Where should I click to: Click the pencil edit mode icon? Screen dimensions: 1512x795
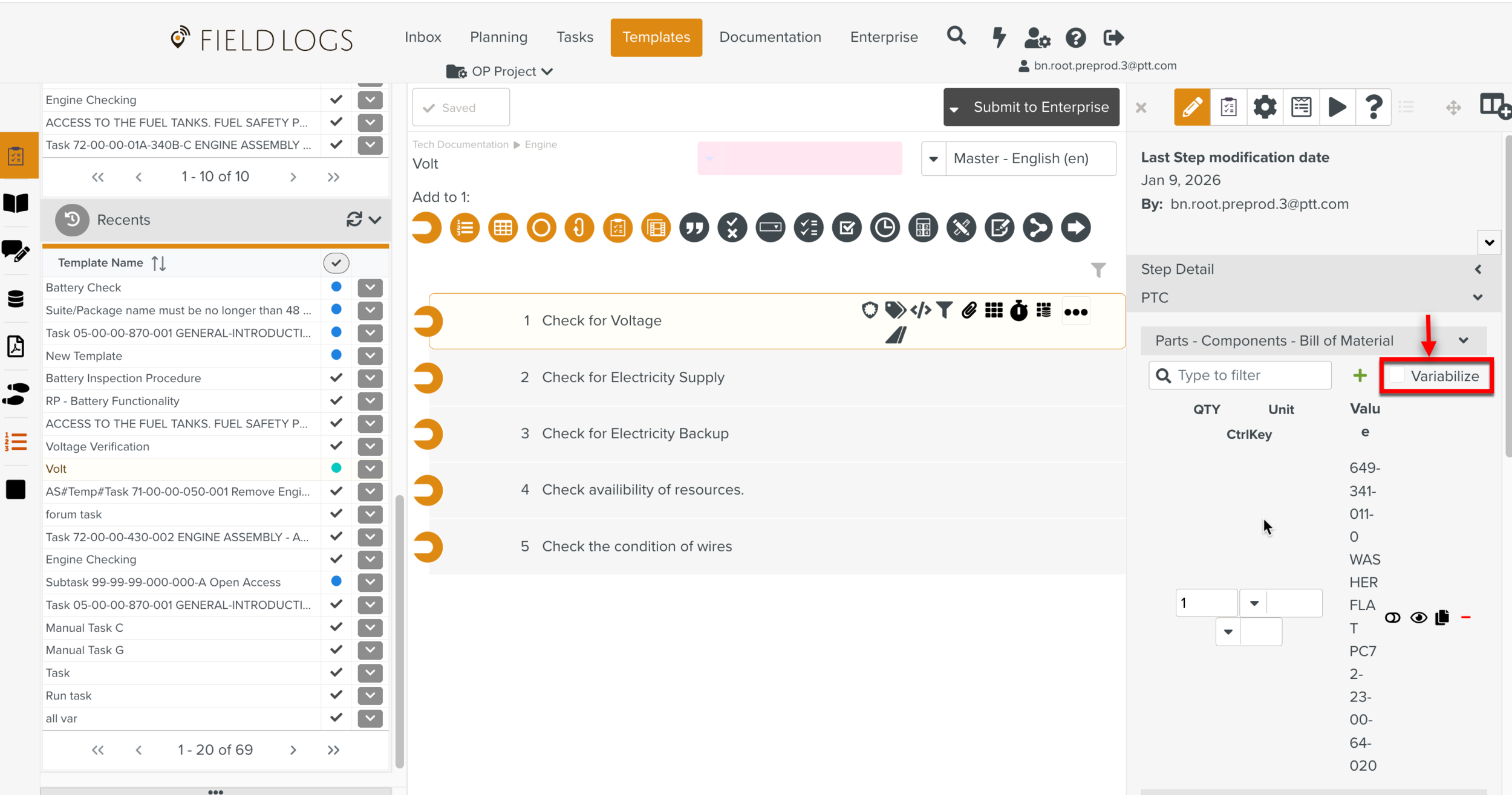point(1191,108)
